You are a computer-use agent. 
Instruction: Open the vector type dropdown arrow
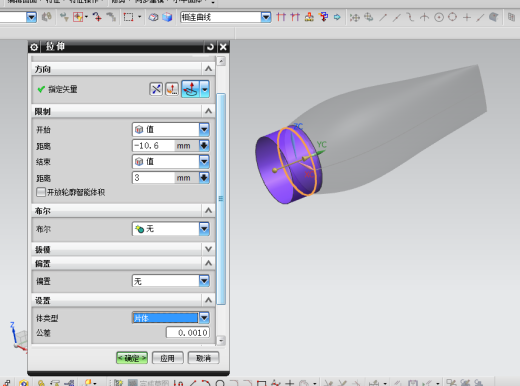coord(205,89)
